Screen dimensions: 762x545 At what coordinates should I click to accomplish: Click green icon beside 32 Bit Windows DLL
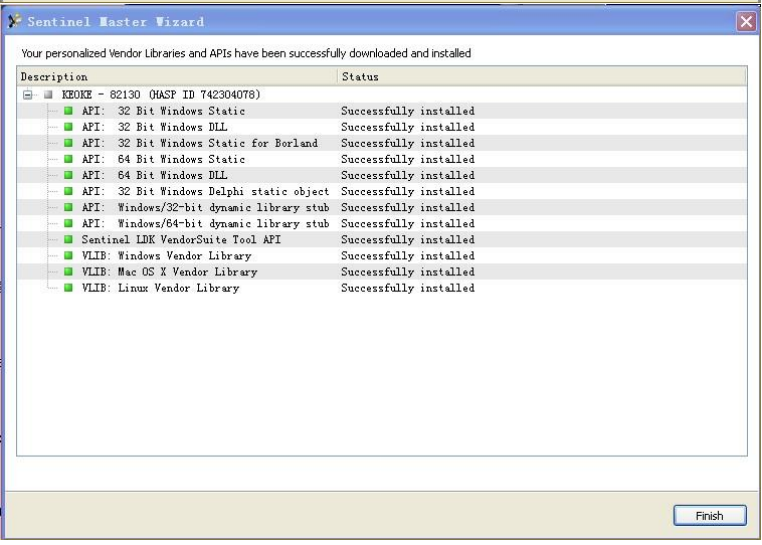point(69,127)
